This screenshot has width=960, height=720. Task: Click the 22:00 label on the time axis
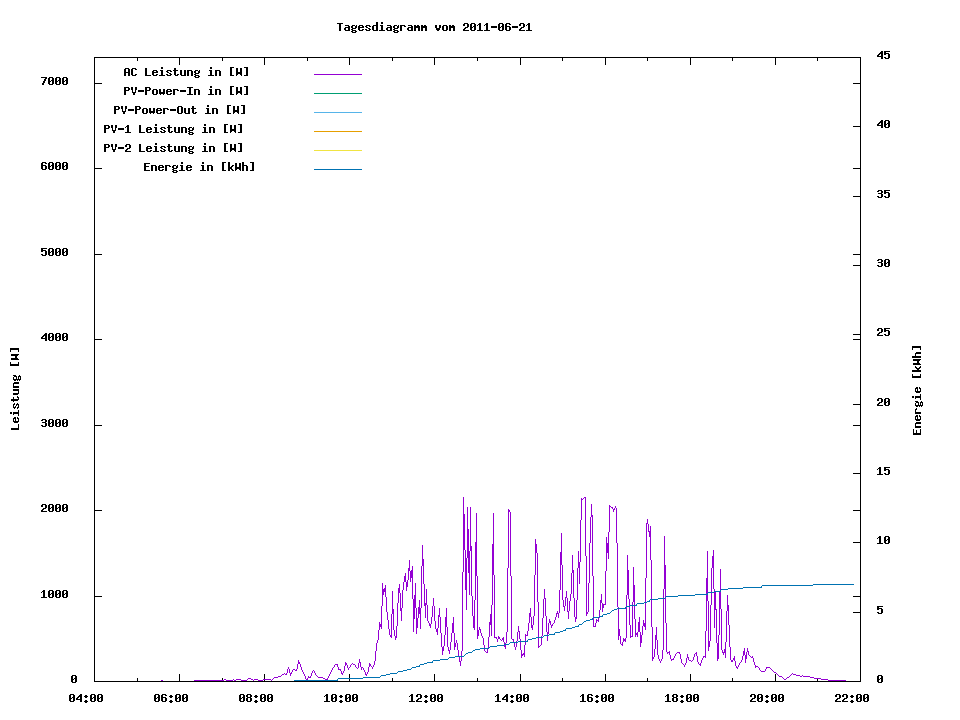pyautogui.click(x=852, y=698)
